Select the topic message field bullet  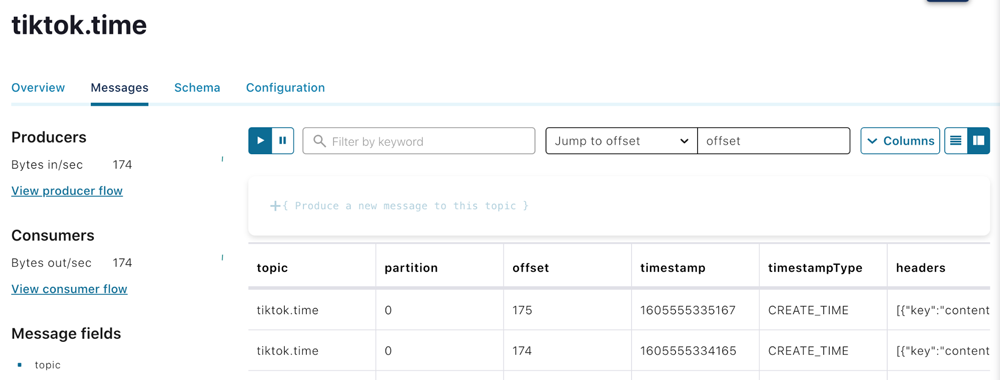point(19,365)
